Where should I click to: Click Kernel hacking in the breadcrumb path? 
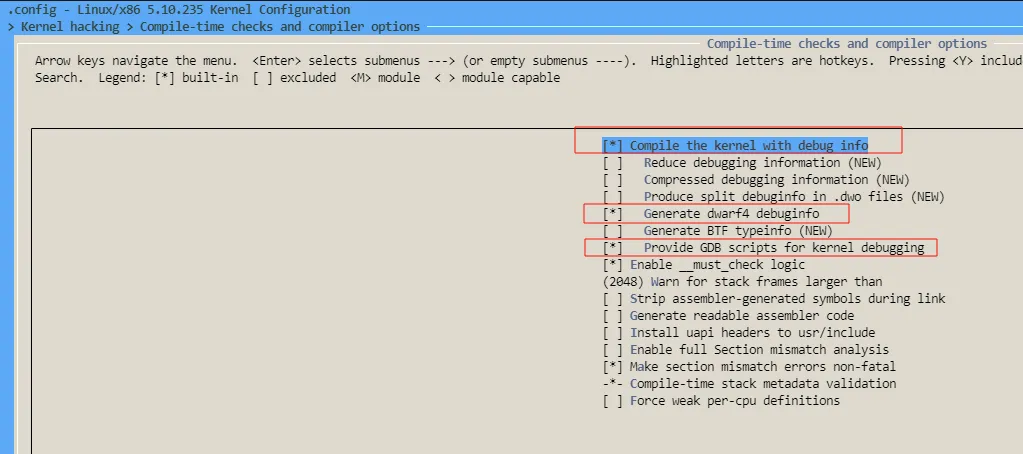coord(69,27)
